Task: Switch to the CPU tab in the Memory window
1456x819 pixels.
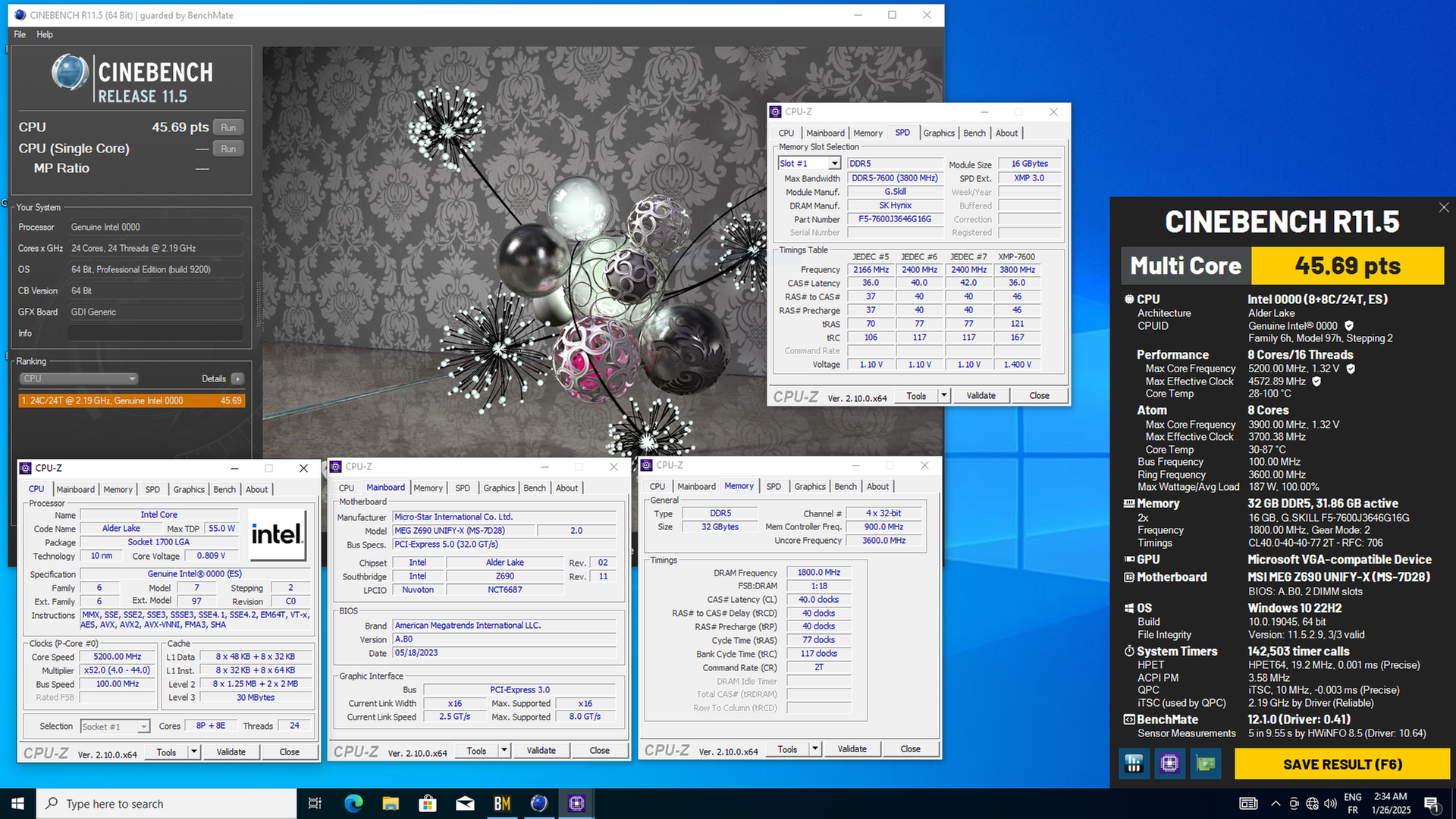Action: (657, 486)
